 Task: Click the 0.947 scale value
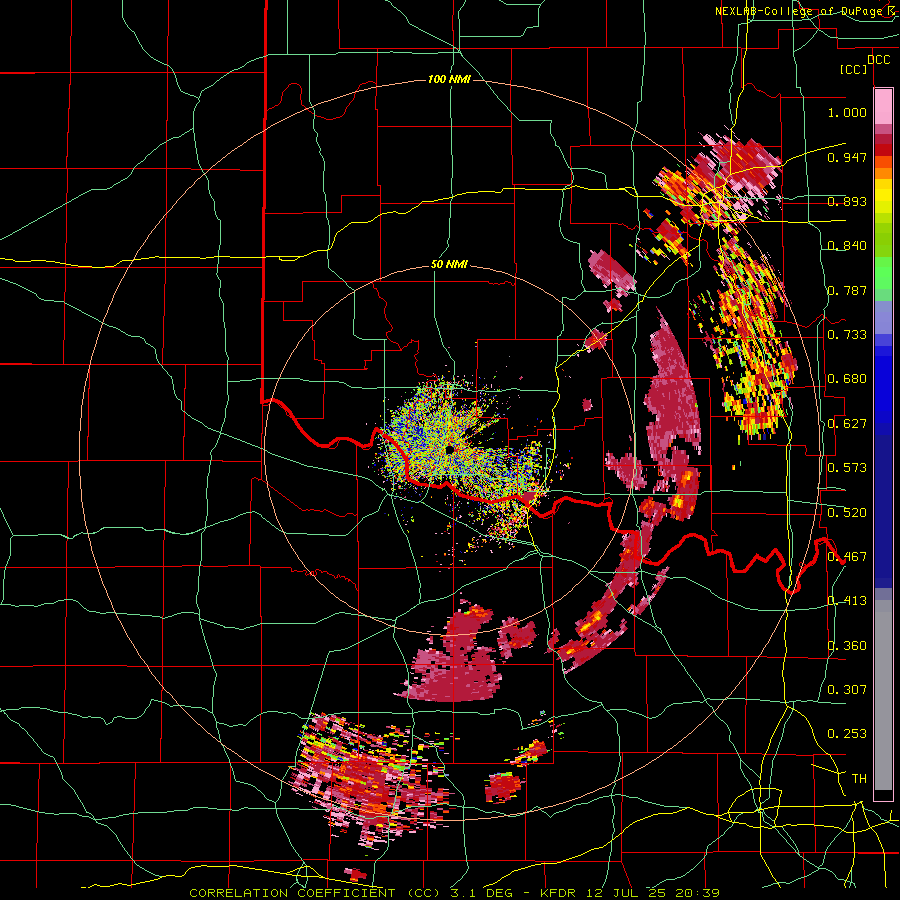pos(847,157)
